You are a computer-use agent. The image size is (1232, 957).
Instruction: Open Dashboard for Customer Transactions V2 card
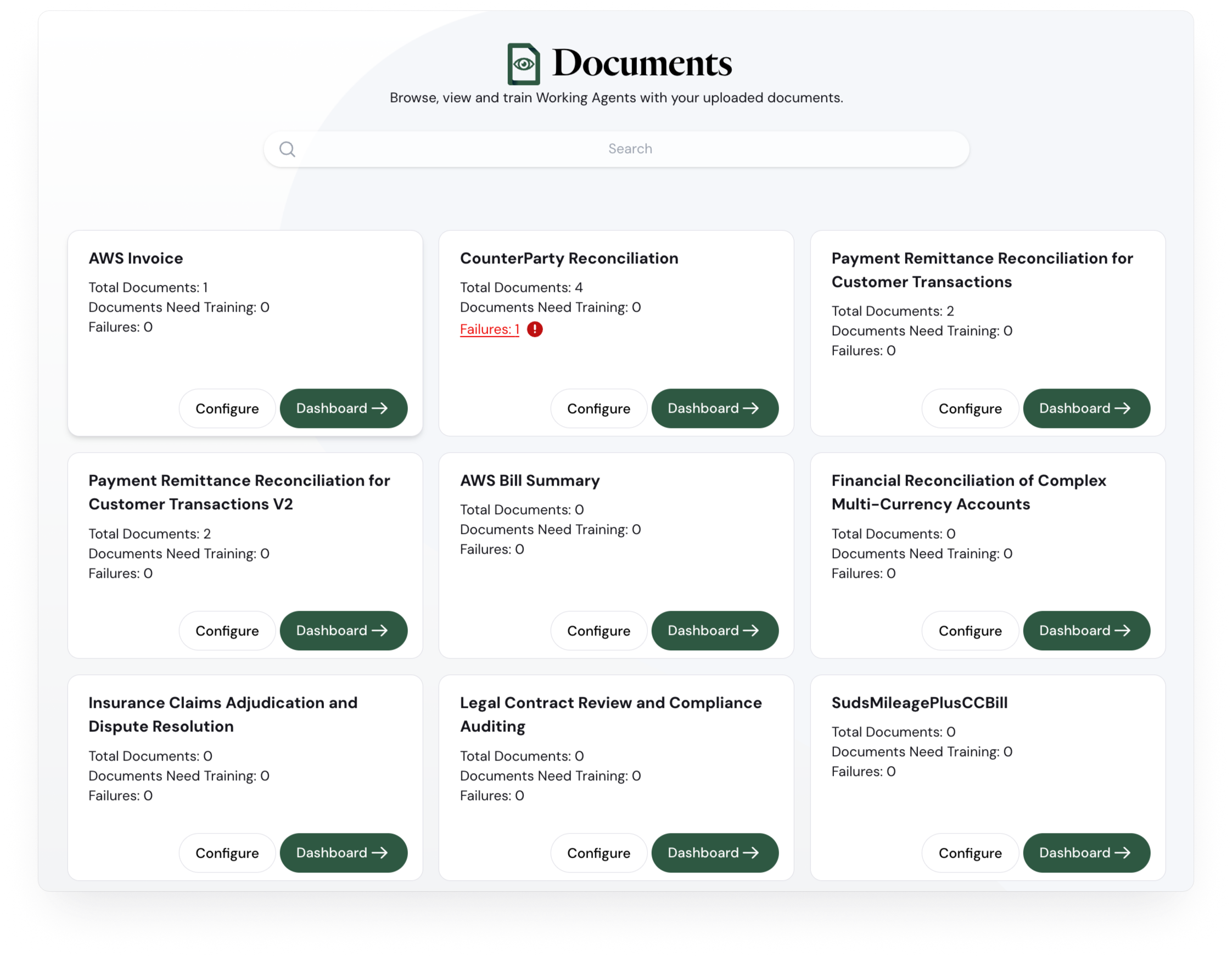point(344,631)
